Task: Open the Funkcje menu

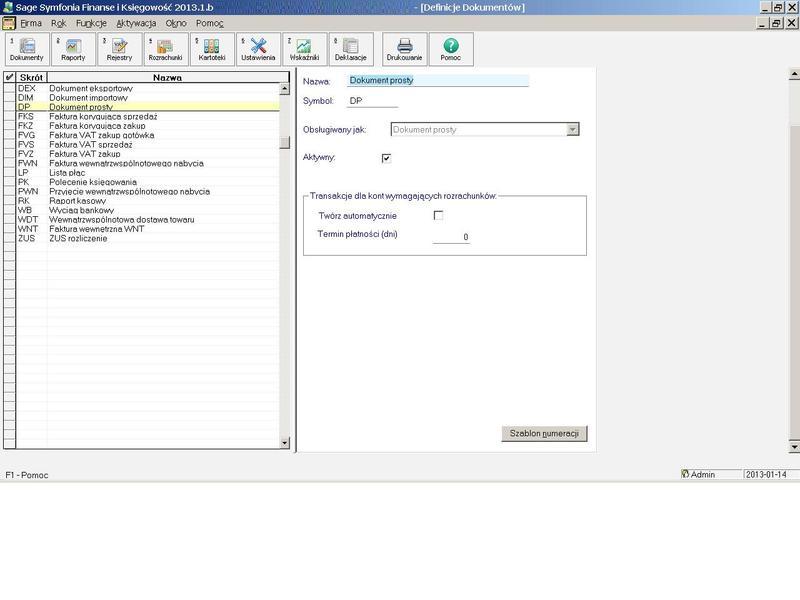Action: (91, 23)
